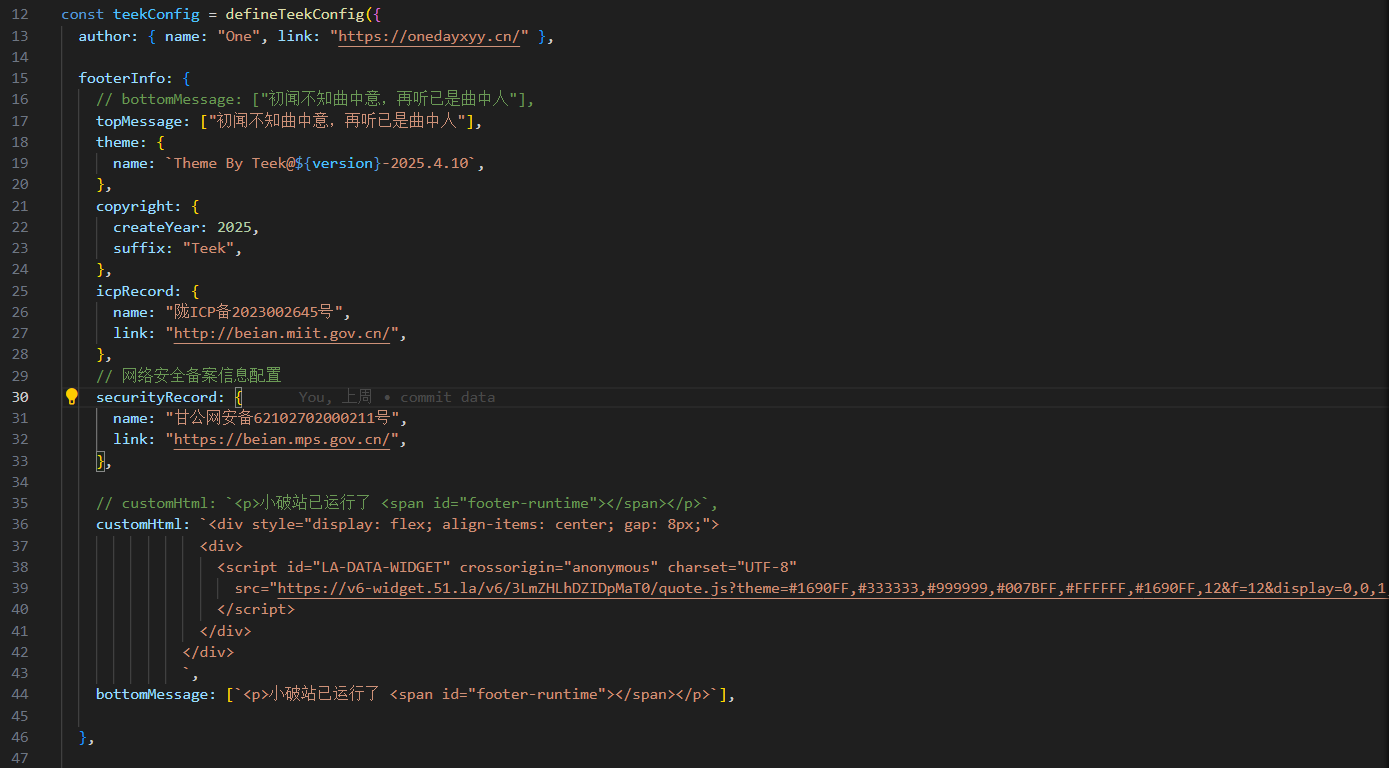
Task: Click the createYear value 2025
Action: point(234,227)
